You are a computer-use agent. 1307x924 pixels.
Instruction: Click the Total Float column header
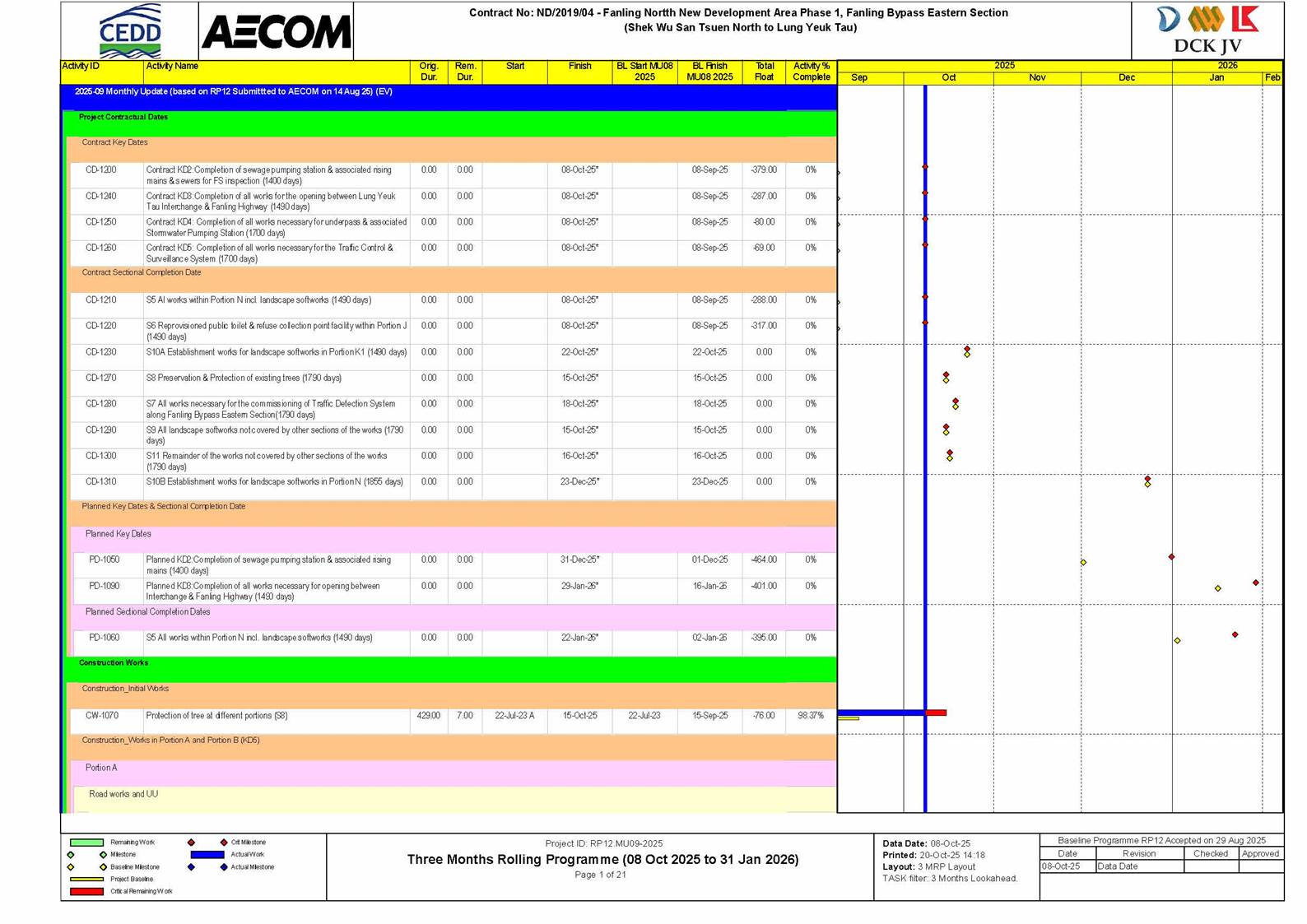pos(764,72)
